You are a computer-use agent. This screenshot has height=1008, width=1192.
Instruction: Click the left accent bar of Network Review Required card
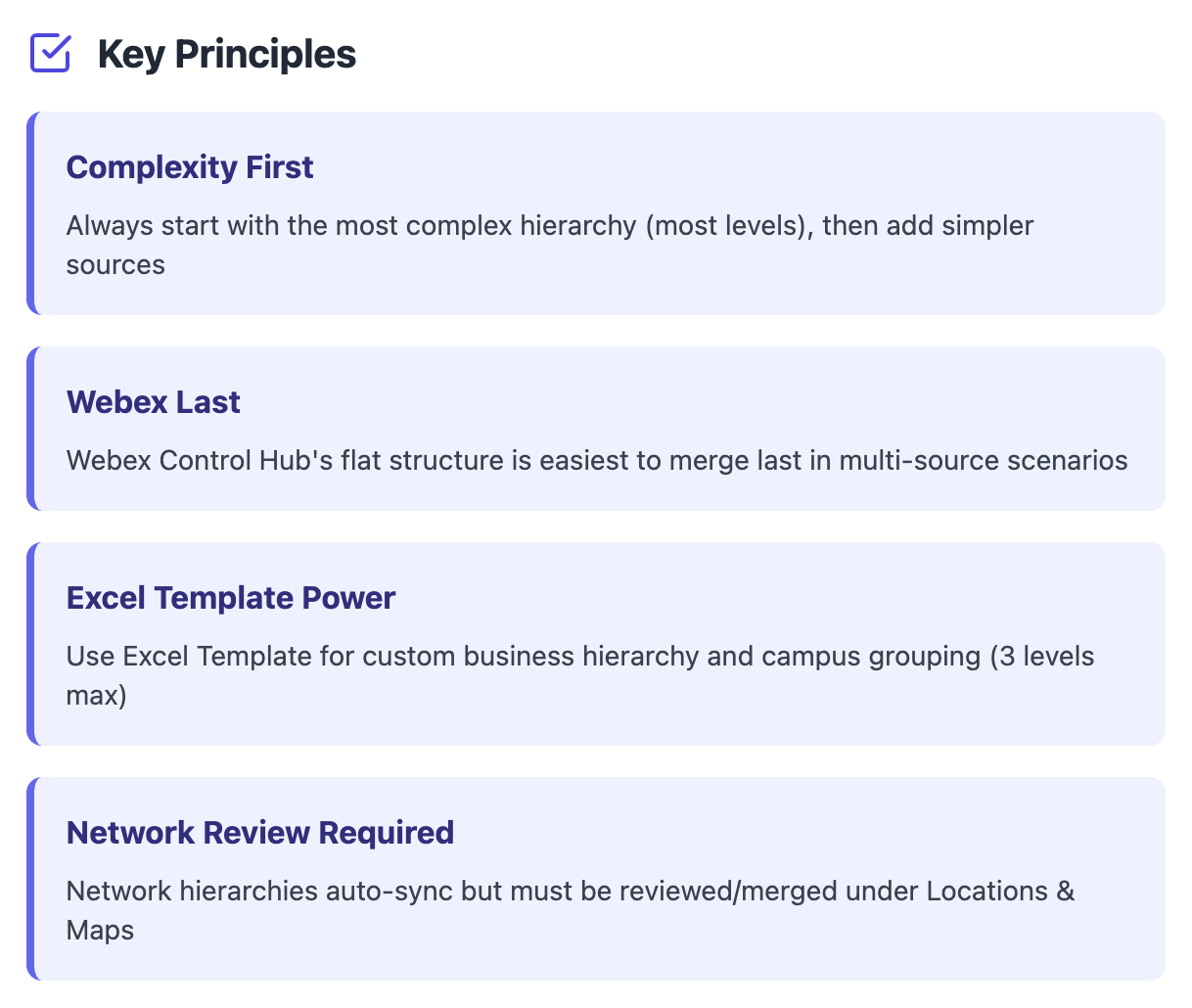pyautogui.click(x=31, y=879)
